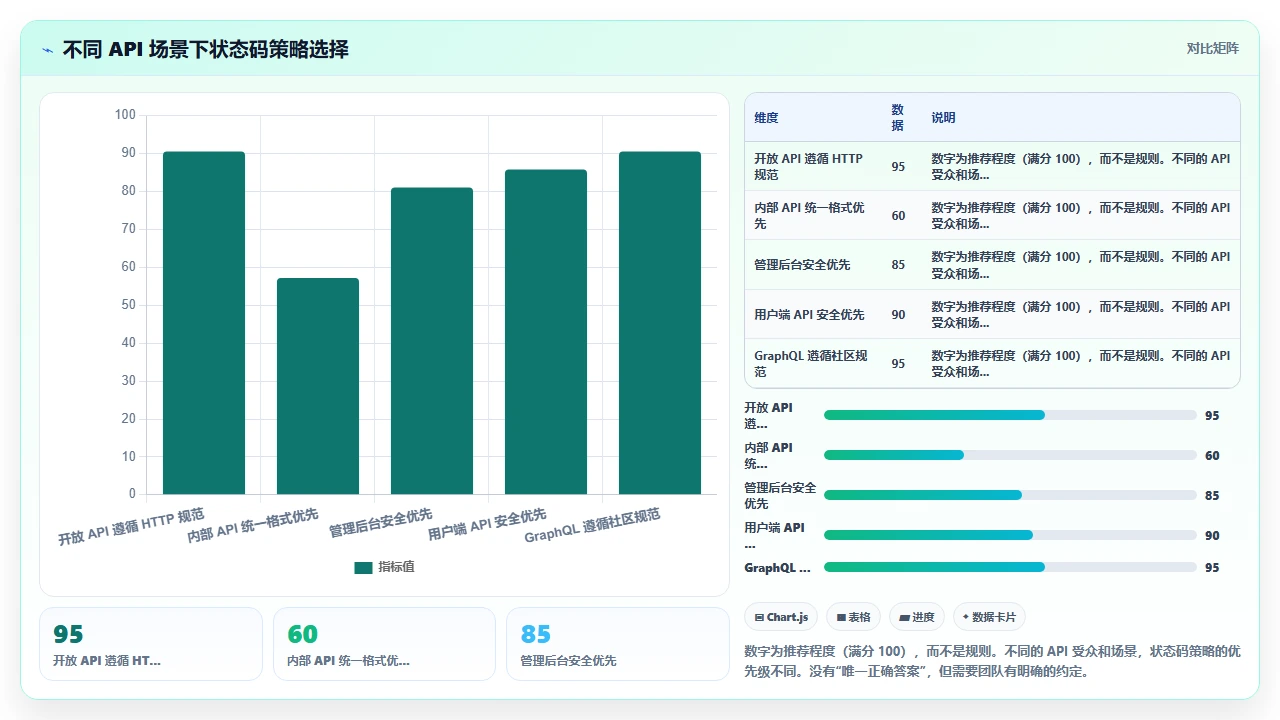Toggle the 指标值 legend color box

tap(363, 567)
